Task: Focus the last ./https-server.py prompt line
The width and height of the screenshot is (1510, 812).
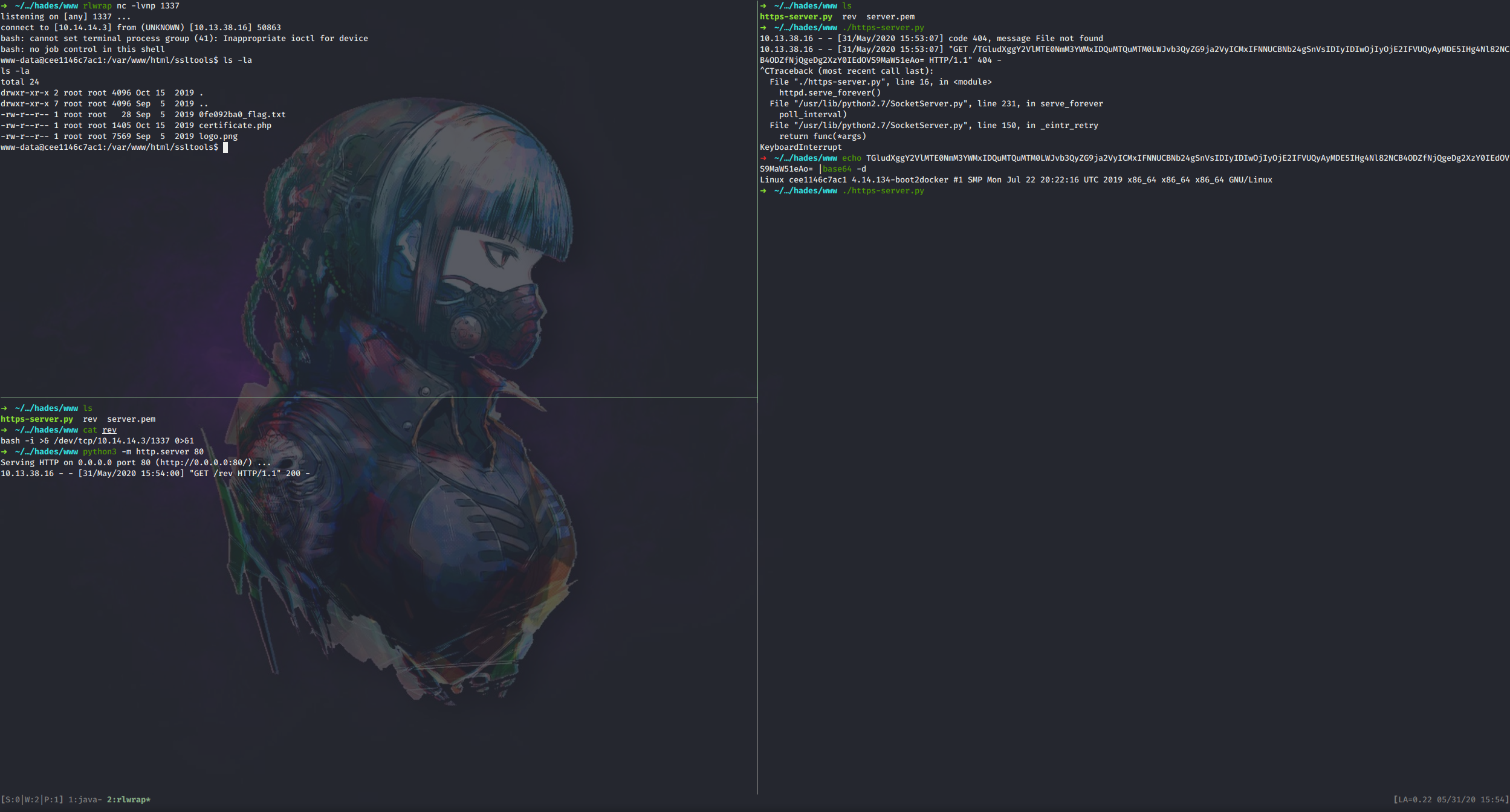Action: (x=883, y=191)
